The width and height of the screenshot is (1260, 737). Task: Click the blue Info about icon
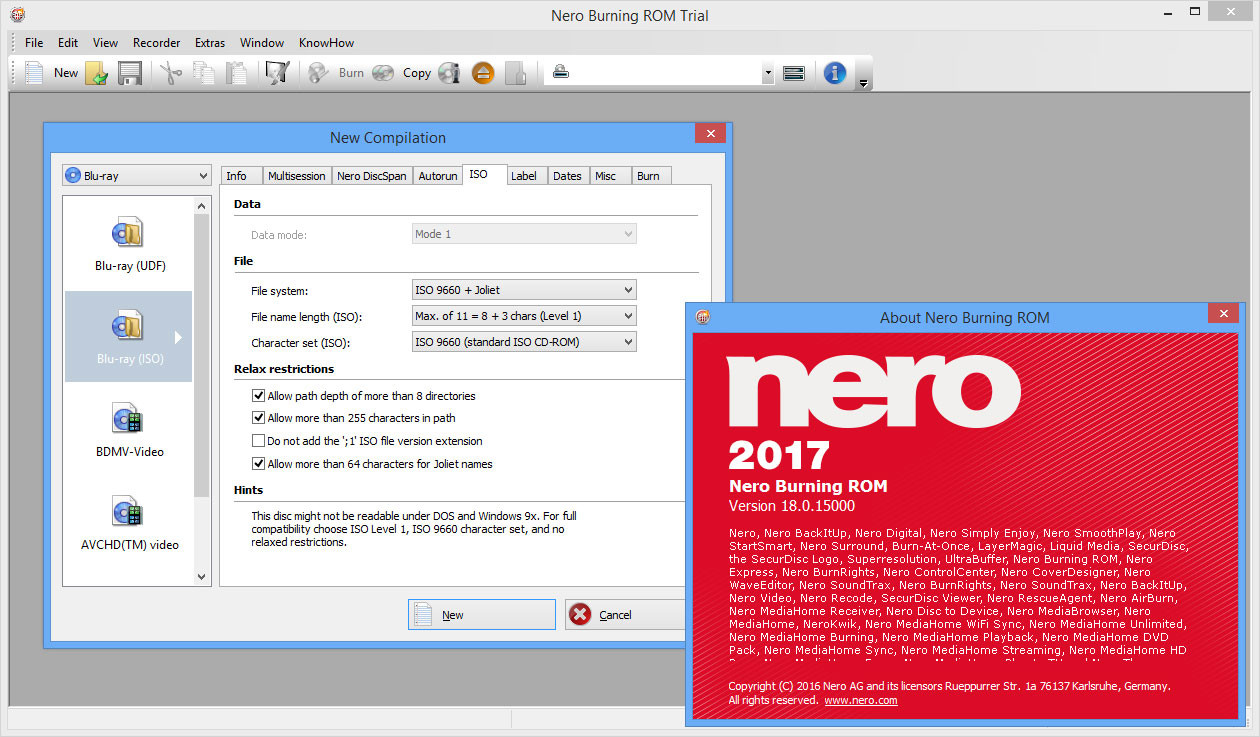point(835,73)
